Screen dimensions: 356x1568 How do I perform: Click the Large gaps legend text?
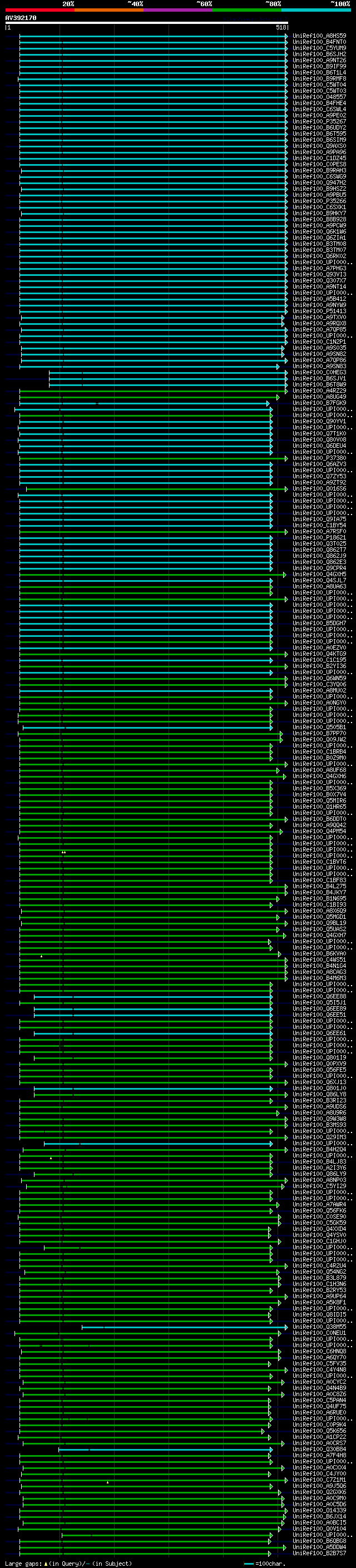pos(24,1563)
